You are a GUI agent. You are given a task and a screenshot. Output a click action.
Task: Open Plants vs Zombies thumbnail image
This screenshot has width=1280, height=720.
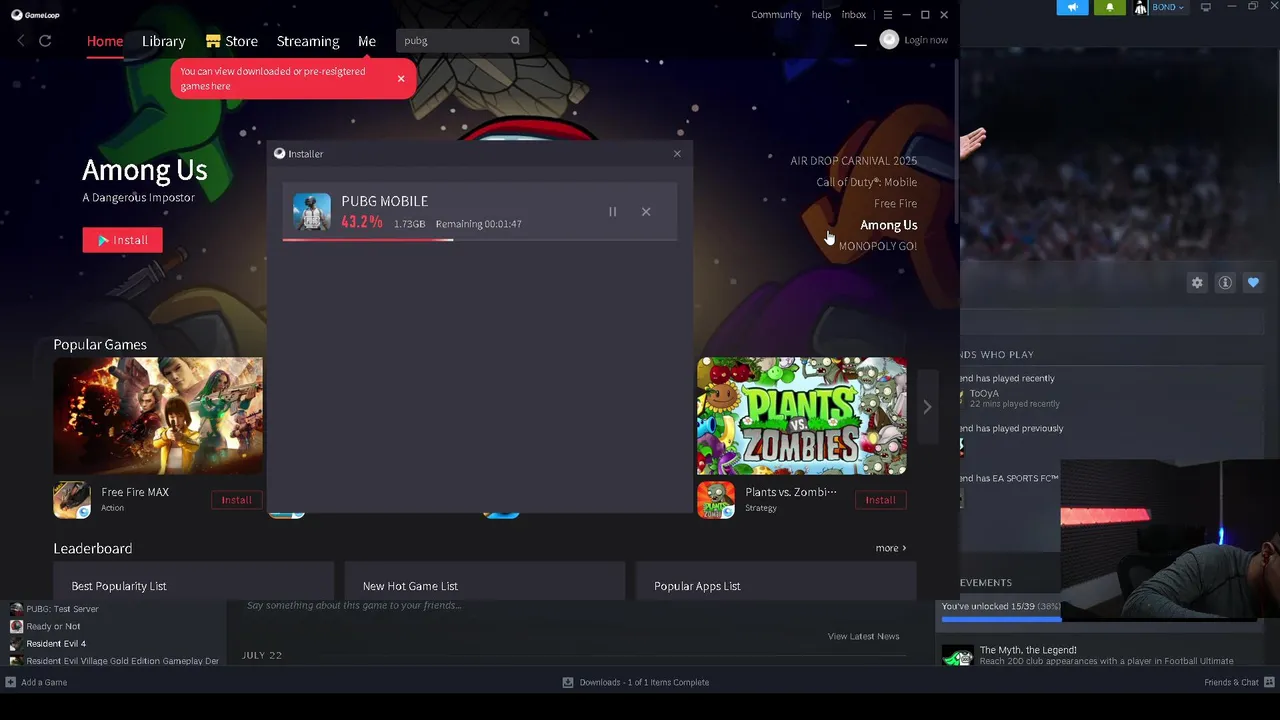coord(802,416)
